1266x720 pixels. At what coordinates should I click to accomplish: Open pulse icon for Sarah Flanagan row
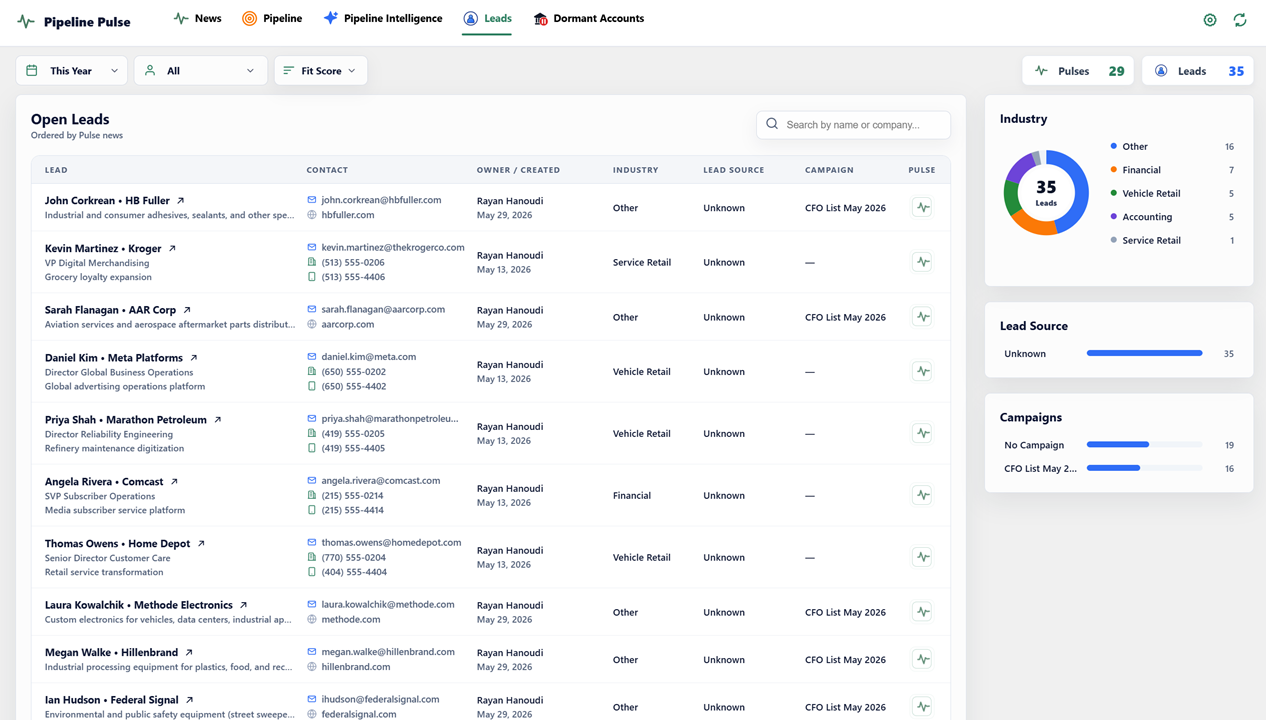pyautogui.click(x=922, y=317)
